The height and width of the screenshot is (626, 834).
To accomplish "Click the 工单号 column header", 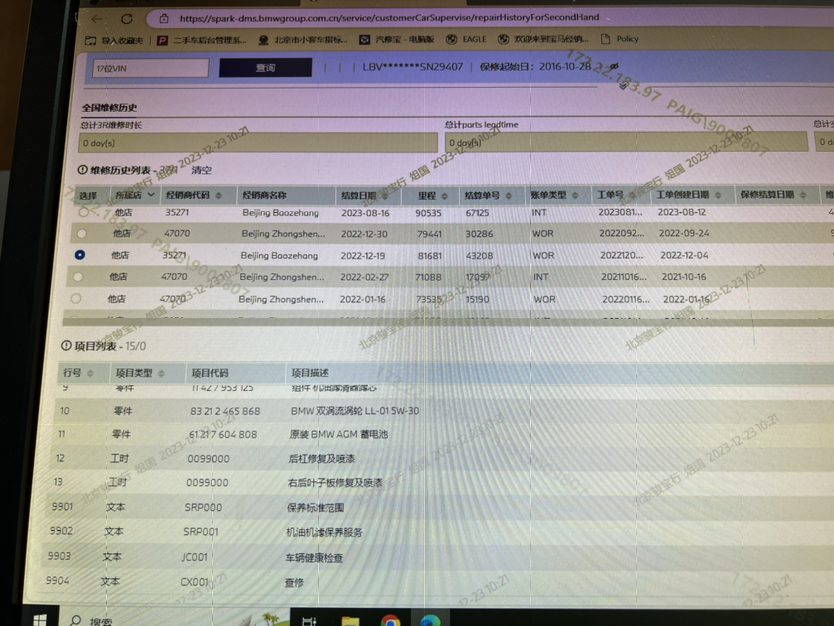I will (x=610, y=195).
